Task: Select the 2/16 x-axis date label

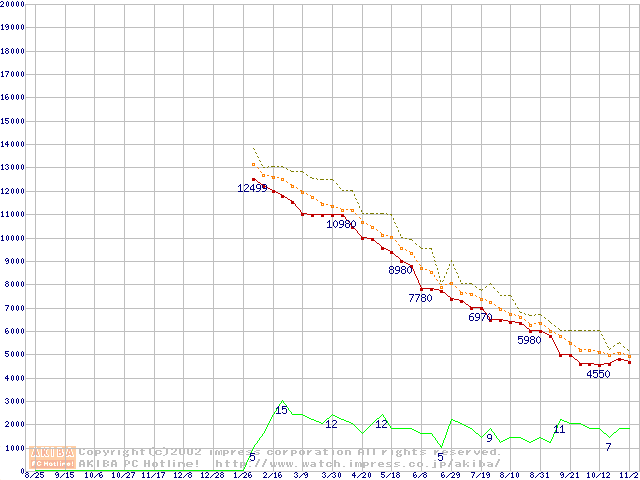Action: (x=271, y=475)
